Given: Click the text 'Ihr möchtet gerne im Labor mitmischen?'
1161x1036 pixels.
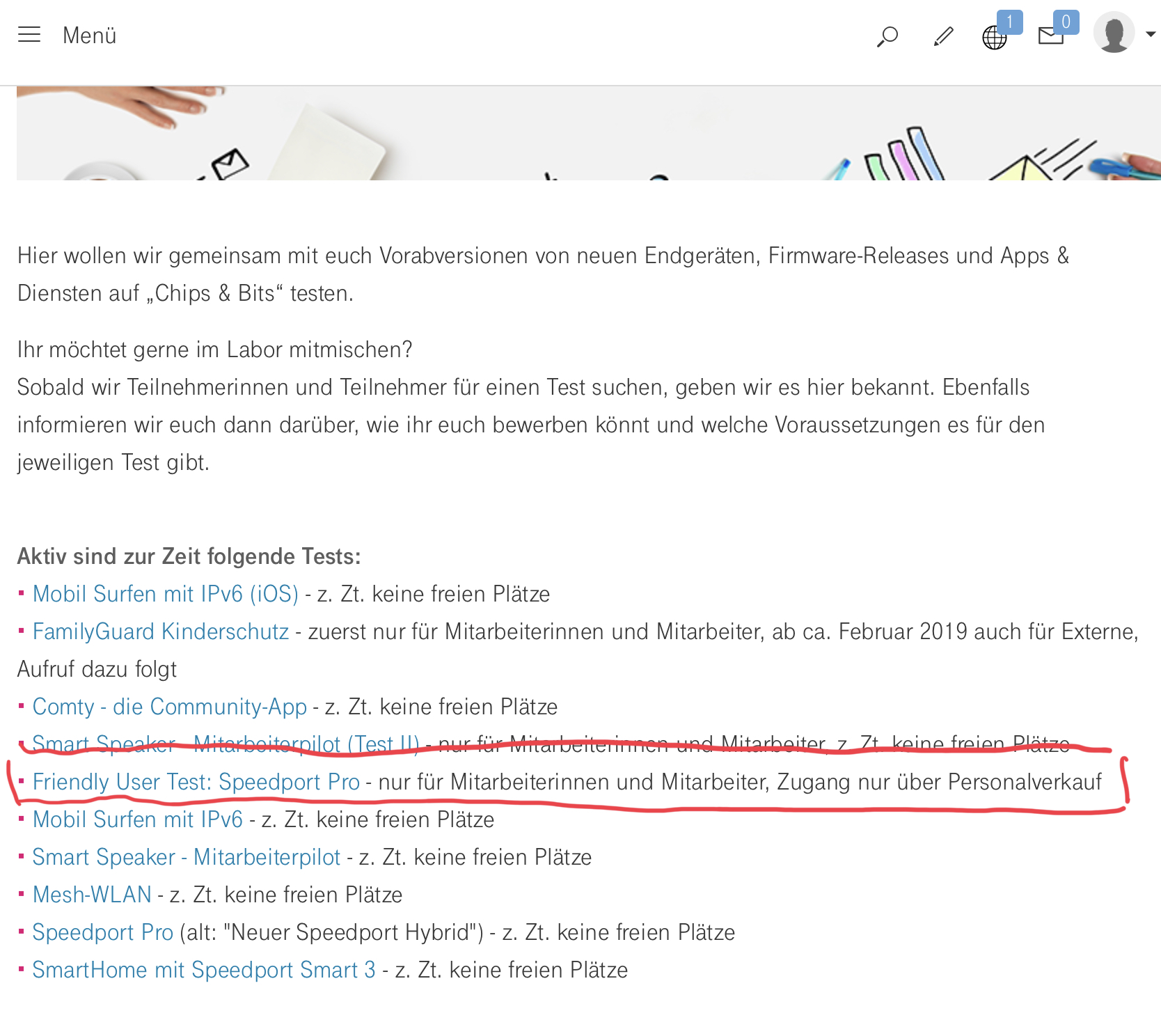Looking at the screenshot, I should [215, 350].
